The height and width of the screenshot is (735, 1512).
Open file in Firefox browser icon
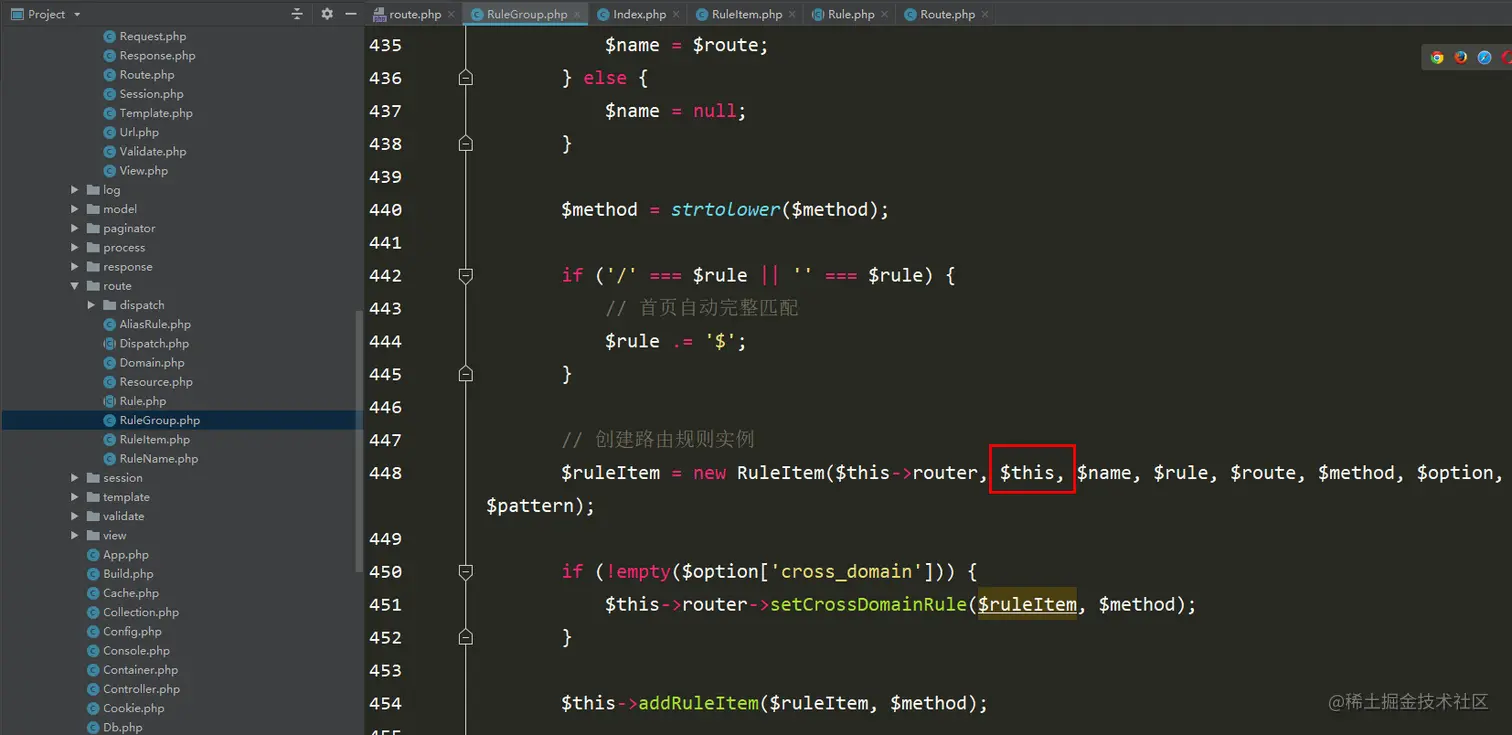[x=1461, y=57]
